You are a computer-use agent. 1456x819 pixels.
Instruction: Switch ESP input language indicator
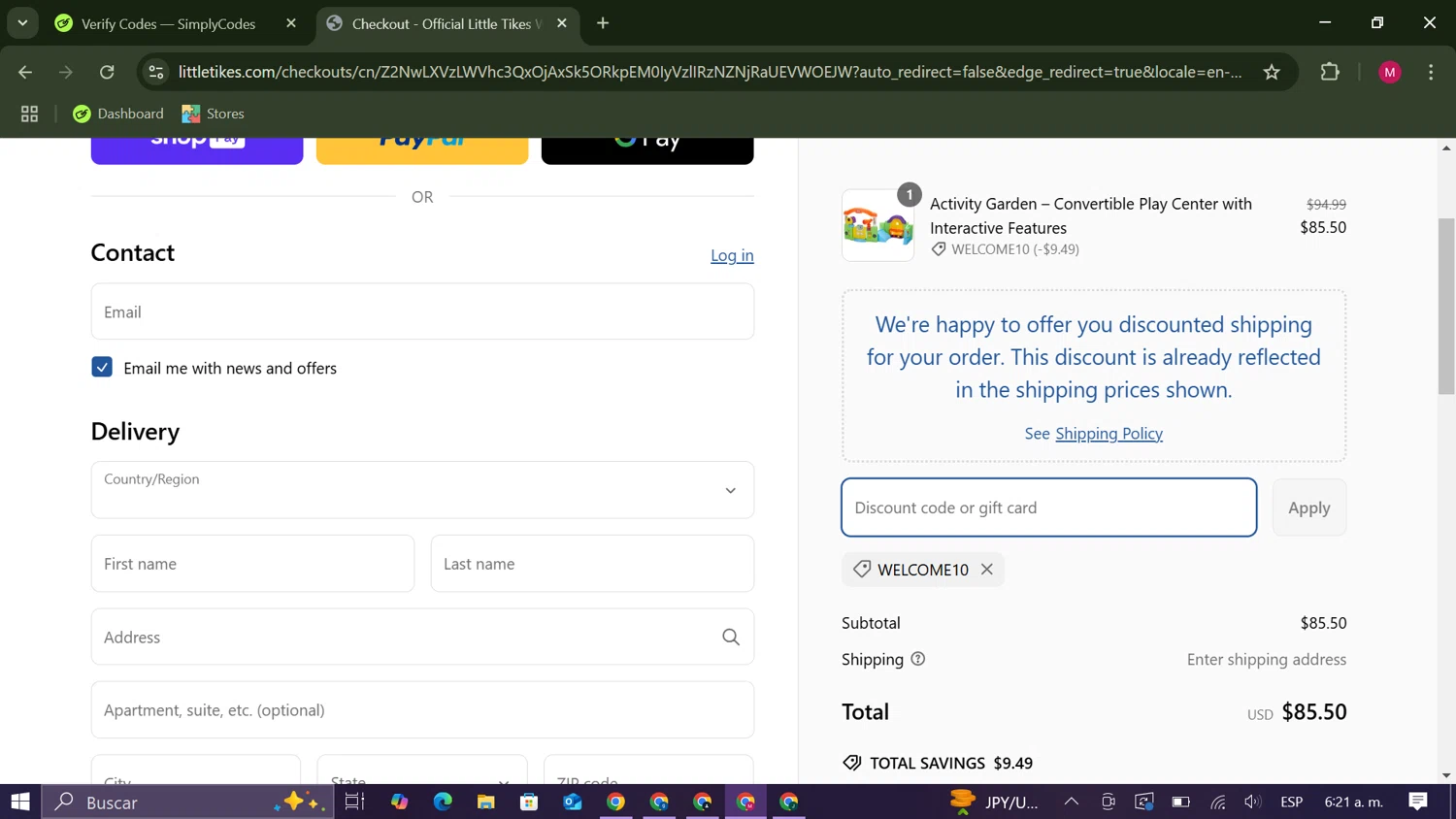[x=1291, y=802]
